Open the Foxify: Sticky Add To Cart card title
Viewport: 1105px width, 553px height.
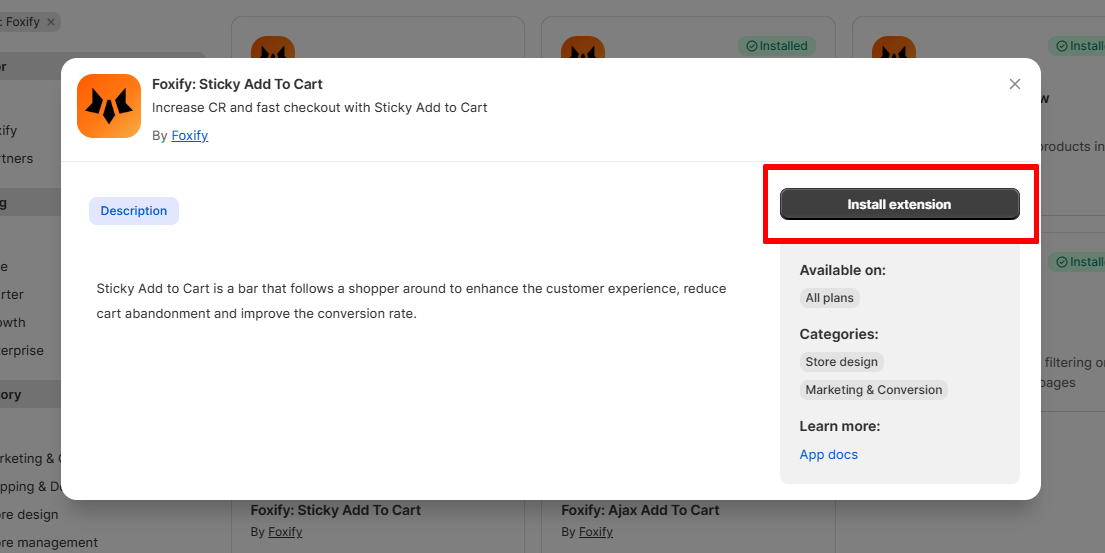[335, 510]
